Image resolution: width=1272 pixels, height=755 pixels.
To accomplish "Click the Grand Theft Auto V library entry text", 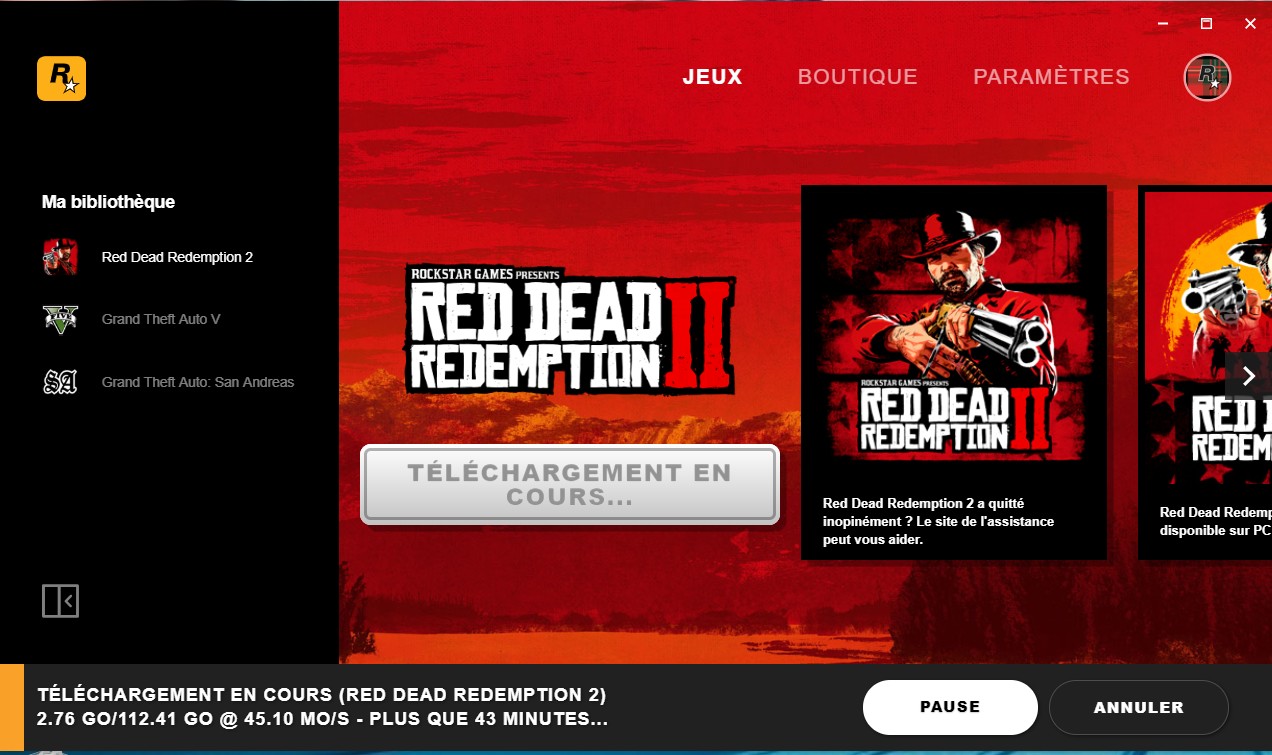I will click(x=161, y=319).
